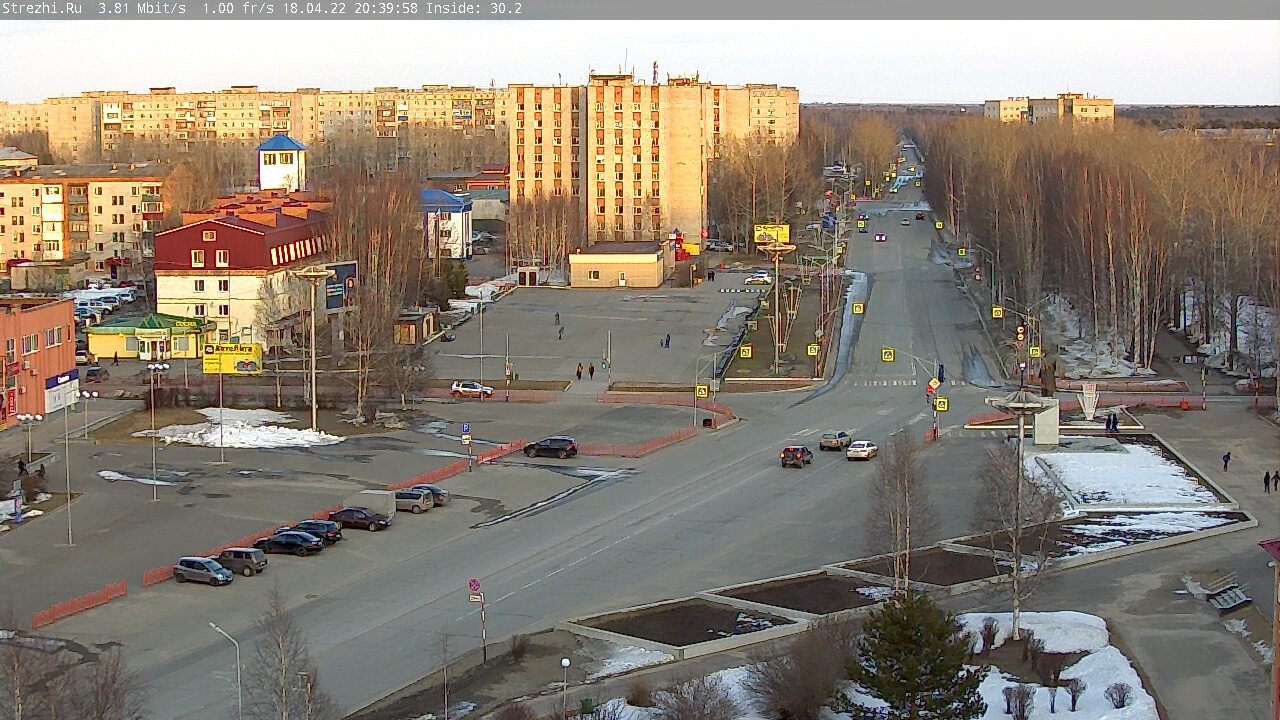
Task: Select the 18.04.22 date stamp
Action: [315, 8]
